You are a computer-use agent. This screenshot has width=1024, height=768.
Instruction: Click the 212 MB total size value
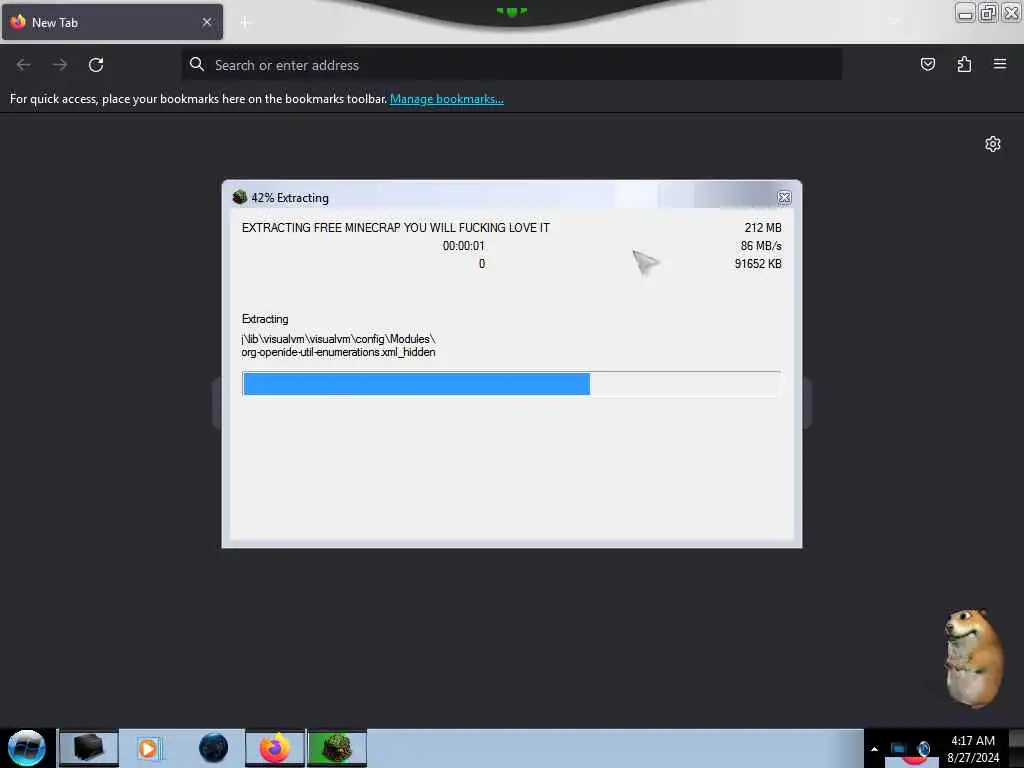click(763, 228)
